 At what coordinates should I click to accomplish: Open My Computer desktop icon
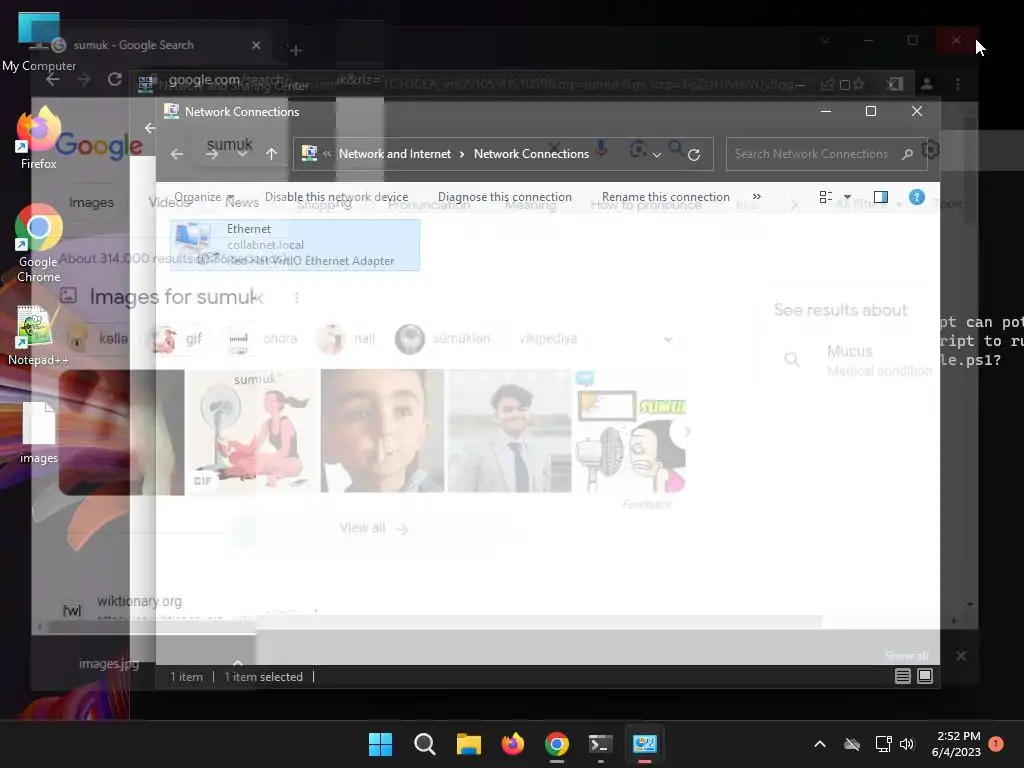coord(39,42)
